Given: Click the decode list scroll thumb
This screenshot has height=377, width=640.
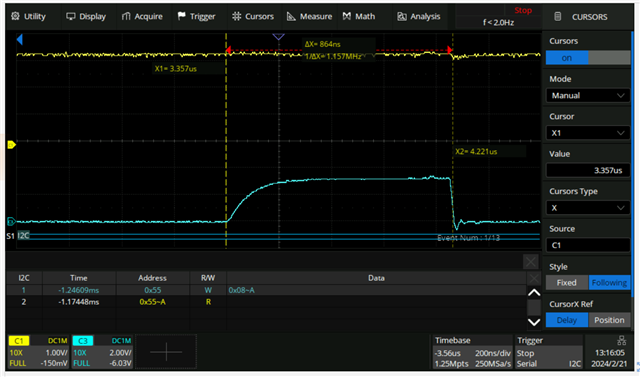Looking at the screenshot, I should pos(534,307).
